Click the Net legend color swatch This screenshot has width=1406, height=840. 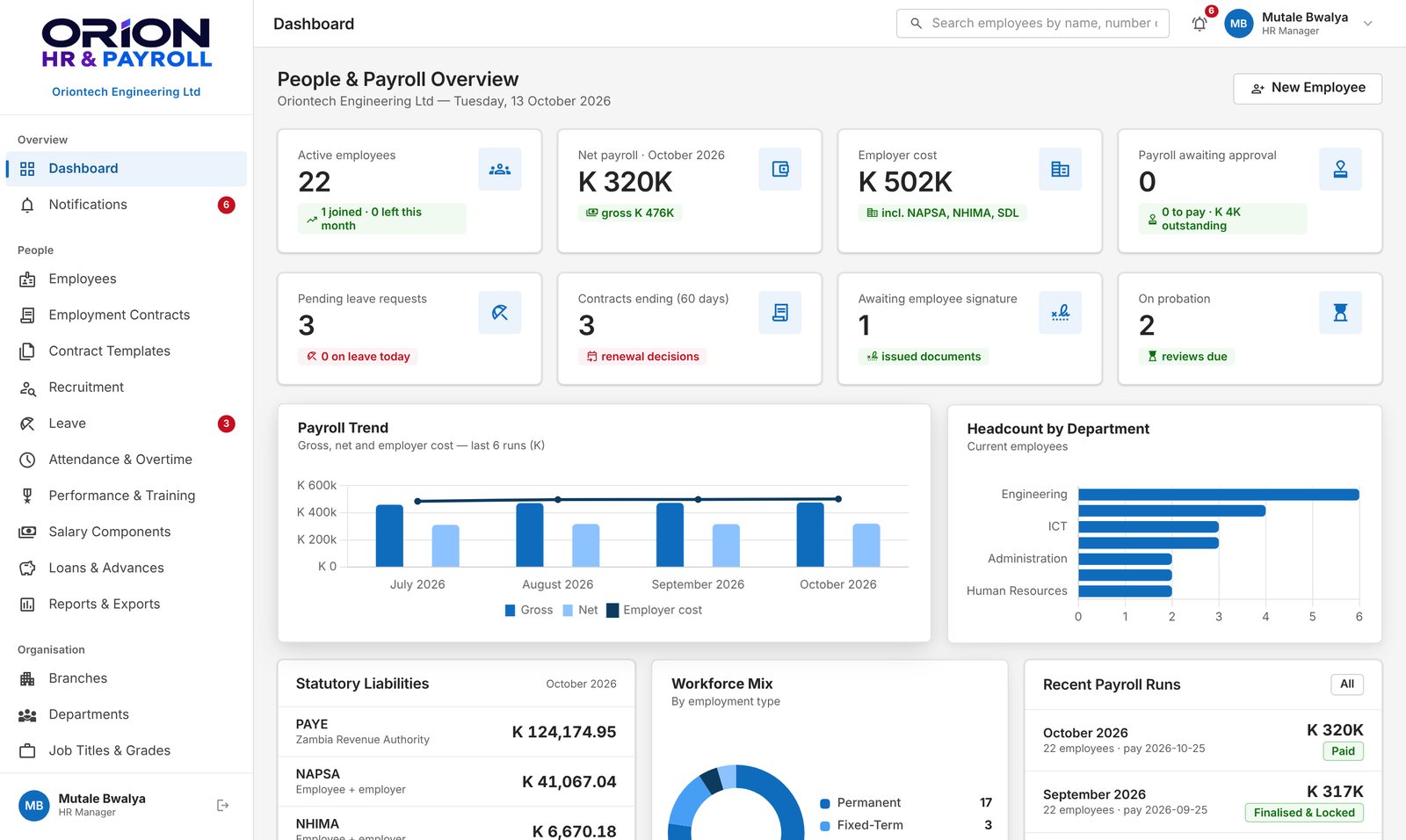coord(568,611)
